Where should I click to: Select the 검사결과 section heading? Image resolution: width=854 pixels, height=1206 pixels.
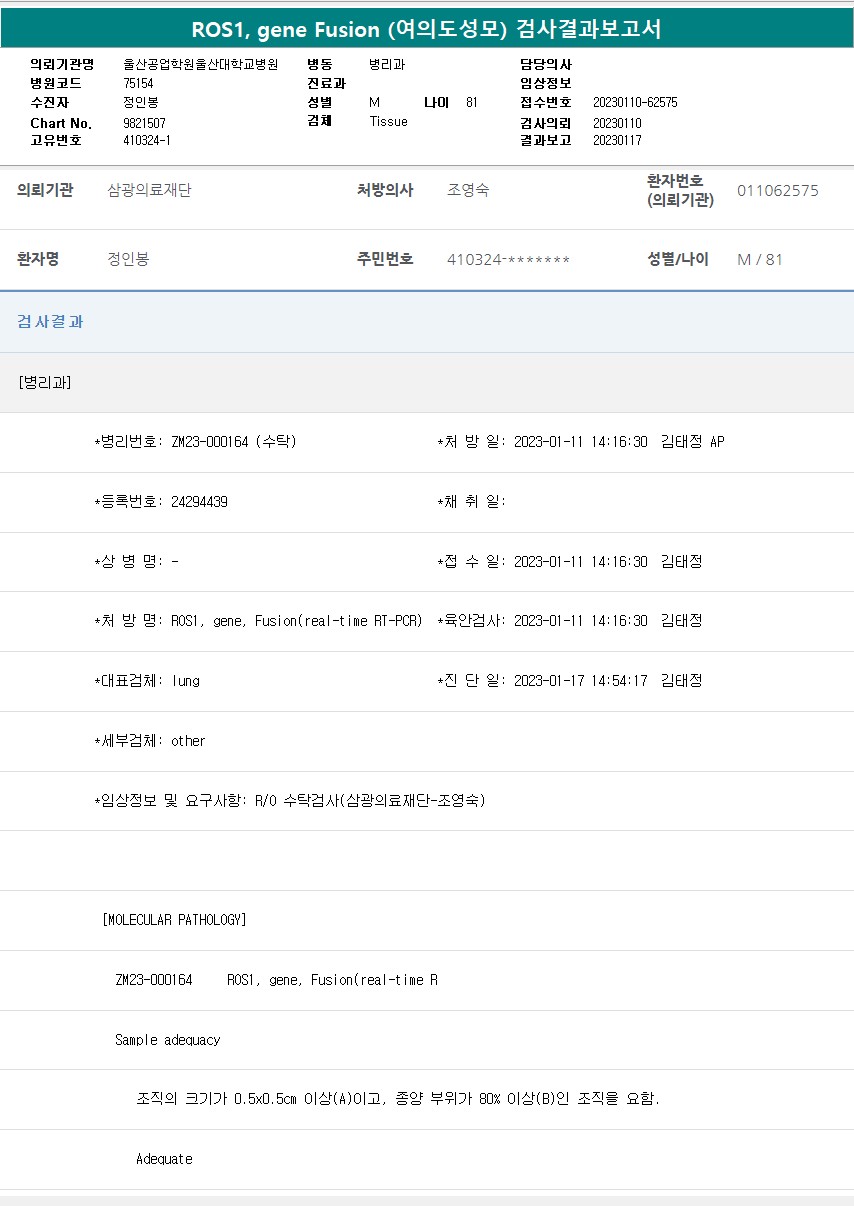[51, 322]
